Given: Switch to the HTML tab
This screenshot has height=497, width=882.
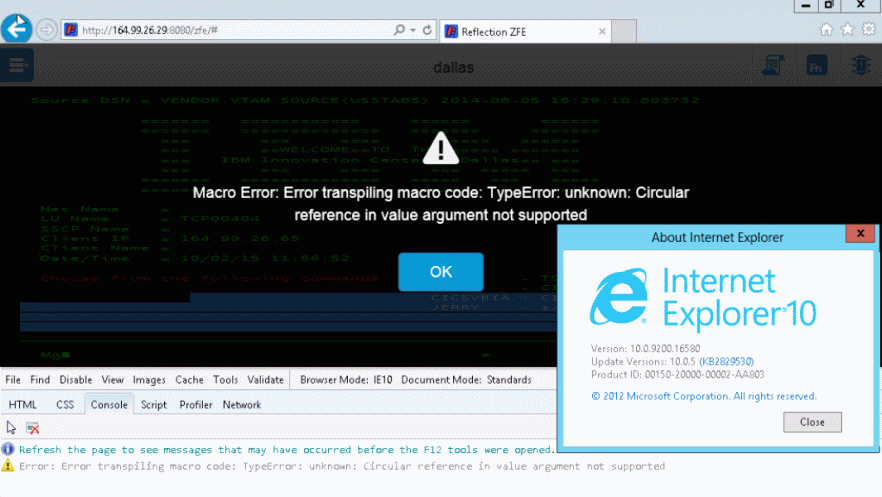Looking at the screenshot, I should [22, 405].
